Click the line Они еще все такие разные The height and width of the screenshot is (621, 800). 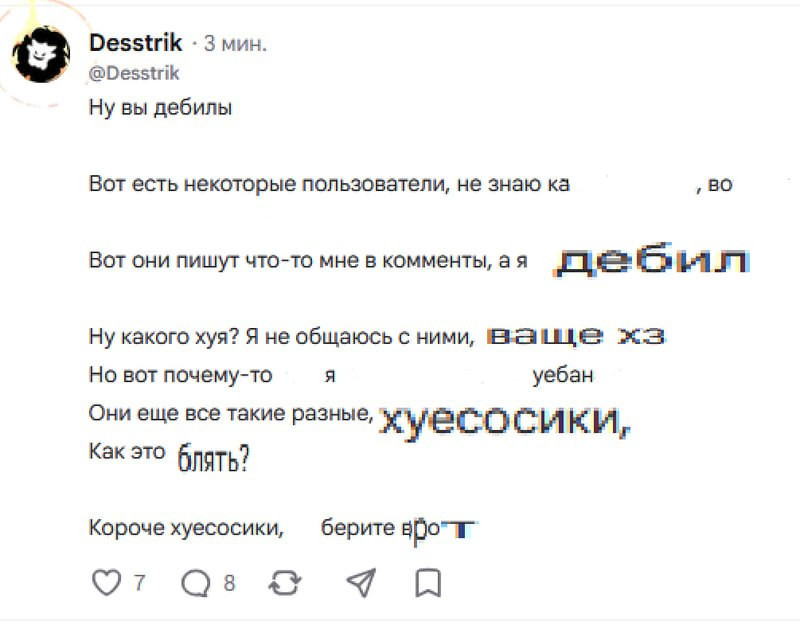click(x=231, y=413)
